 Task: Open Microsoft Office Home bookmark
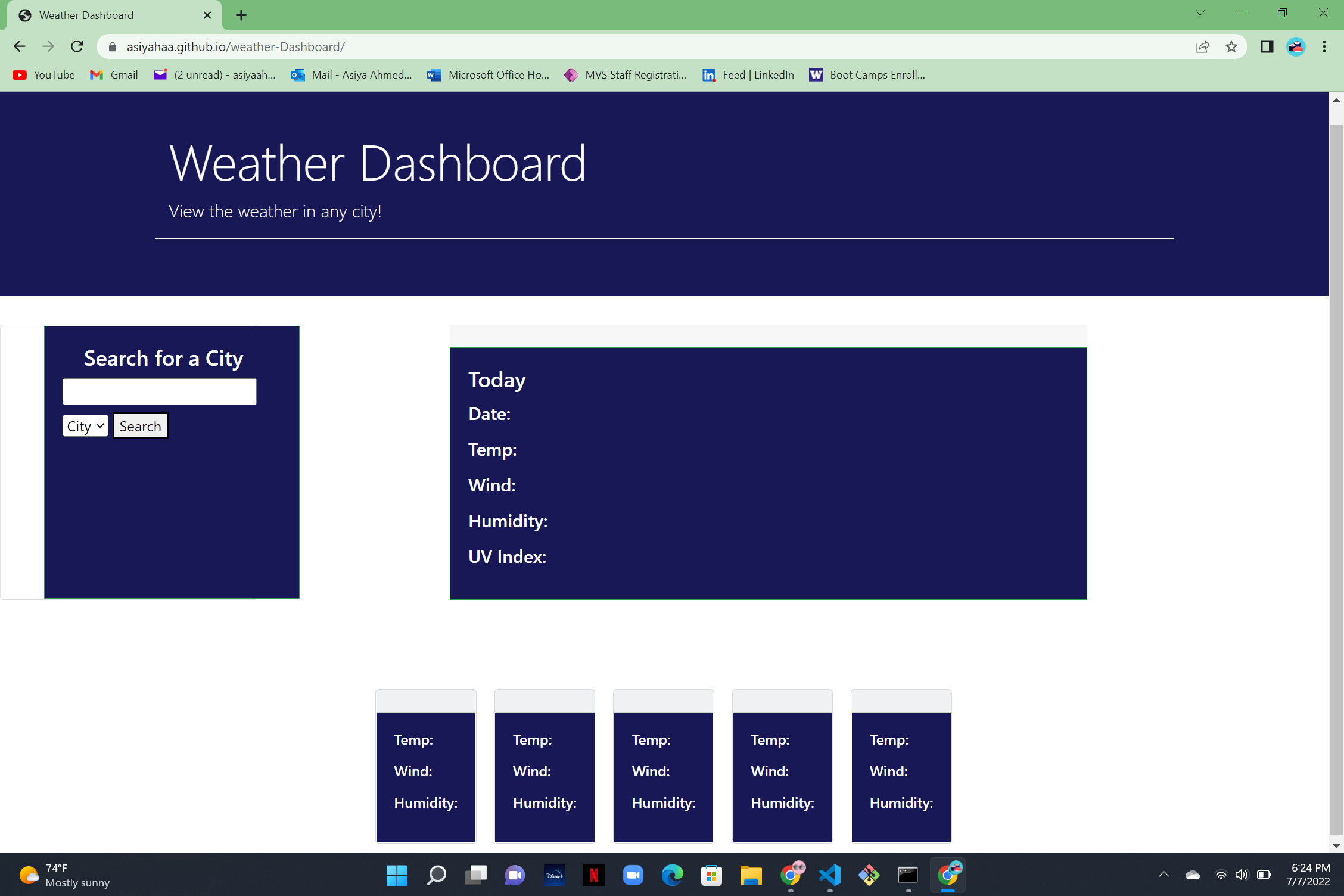coord(489,74)
